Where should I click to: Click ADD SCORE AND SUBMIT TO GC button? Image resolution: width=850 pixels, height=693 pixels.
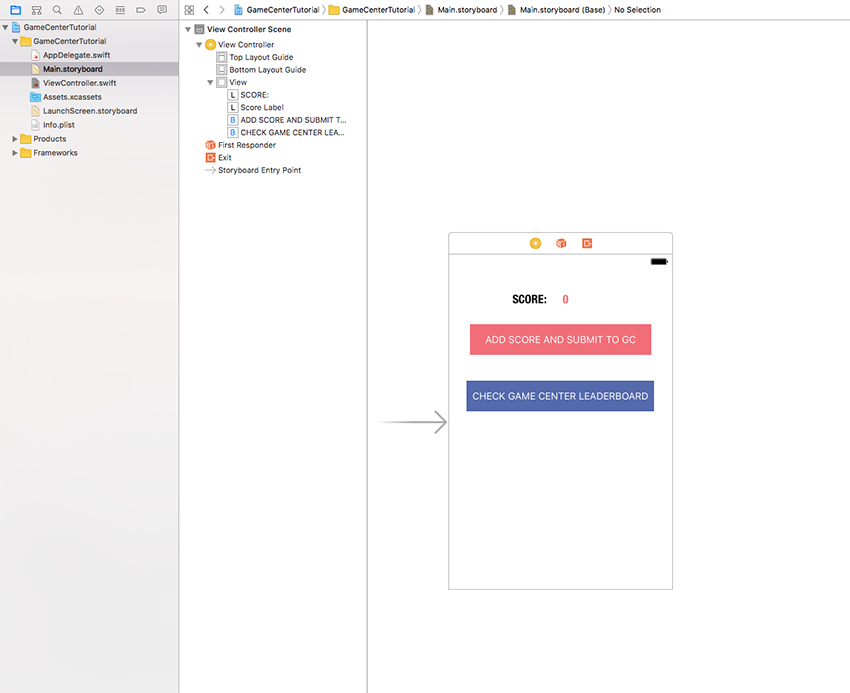[x=561, y=339]
